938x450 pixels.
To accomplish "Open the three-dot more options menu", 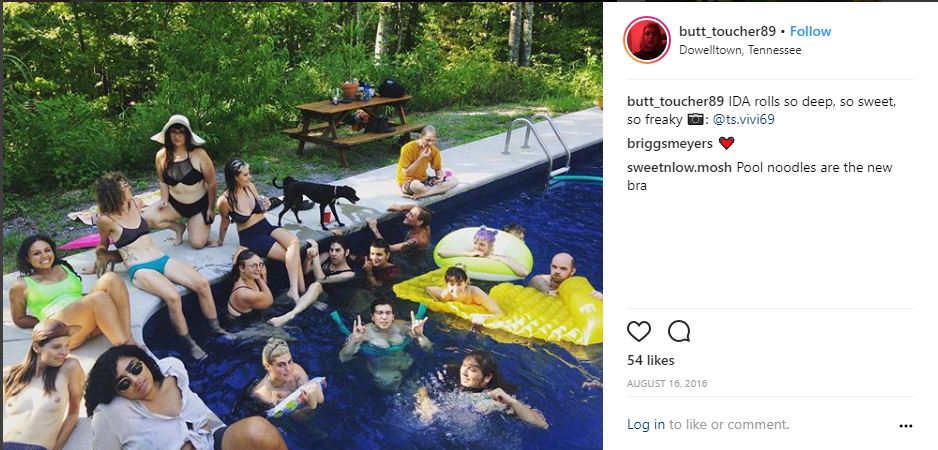I will [x=906, y=426].
